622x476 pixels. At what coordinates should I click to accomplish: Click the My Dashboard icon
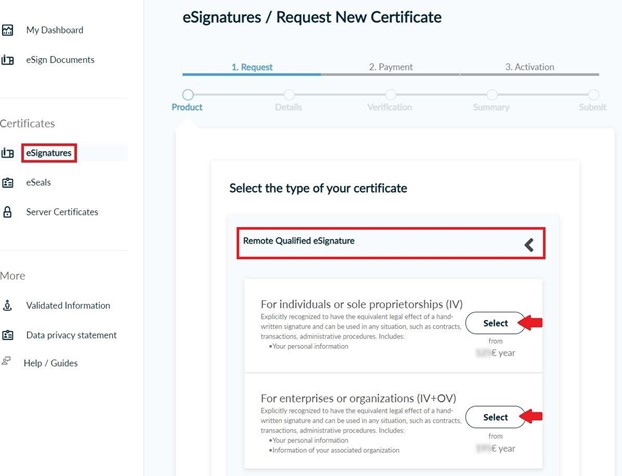8,31
